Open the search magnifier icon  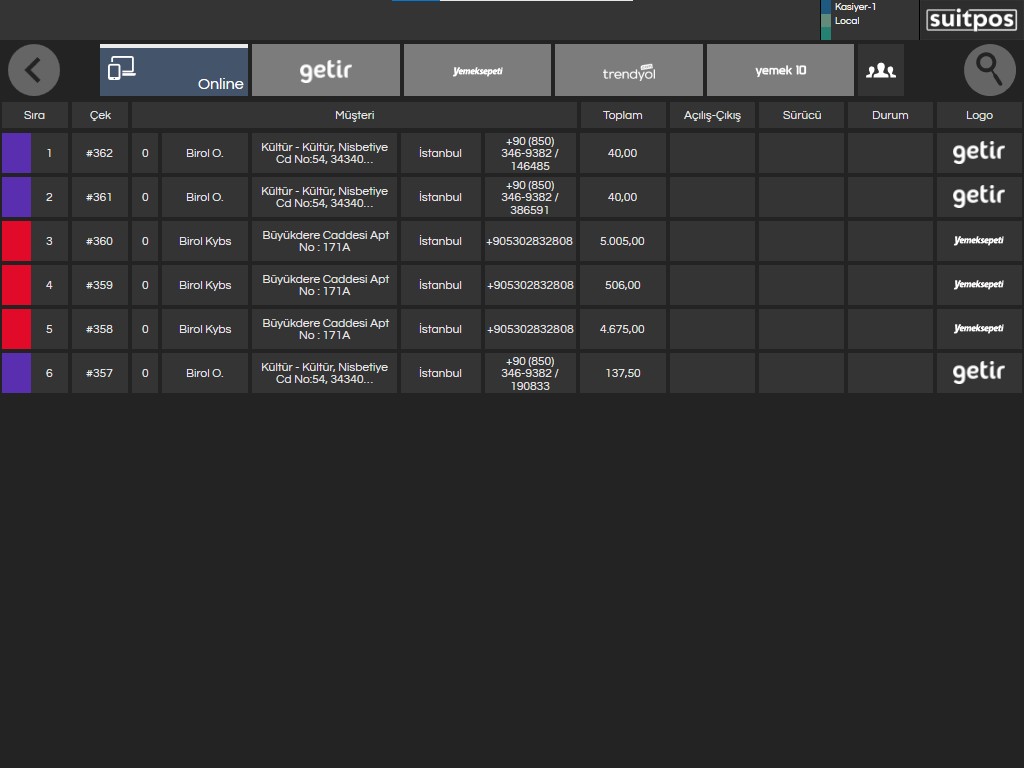click(989, 70)
